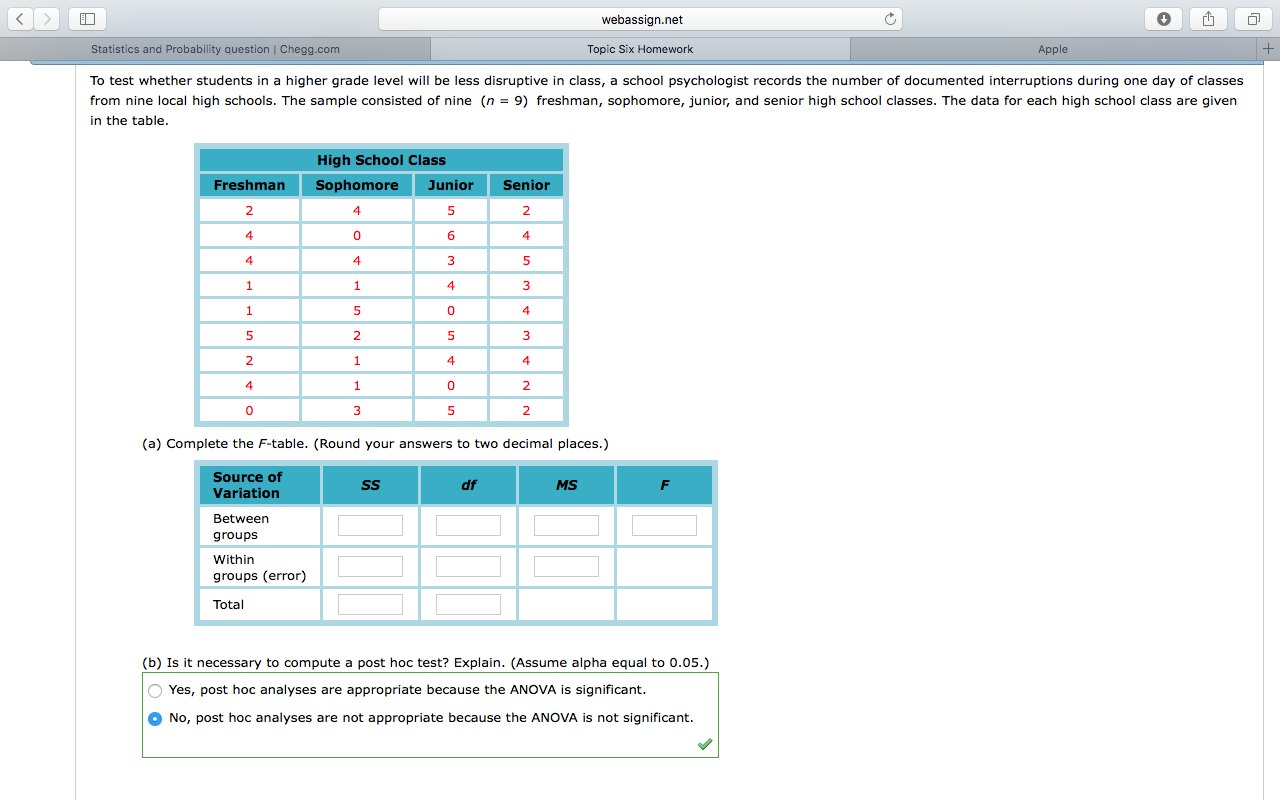Viewport: 1280px width, 800px height.
Task: Click the Between groups df input box
Action: [x=468, y=525]
